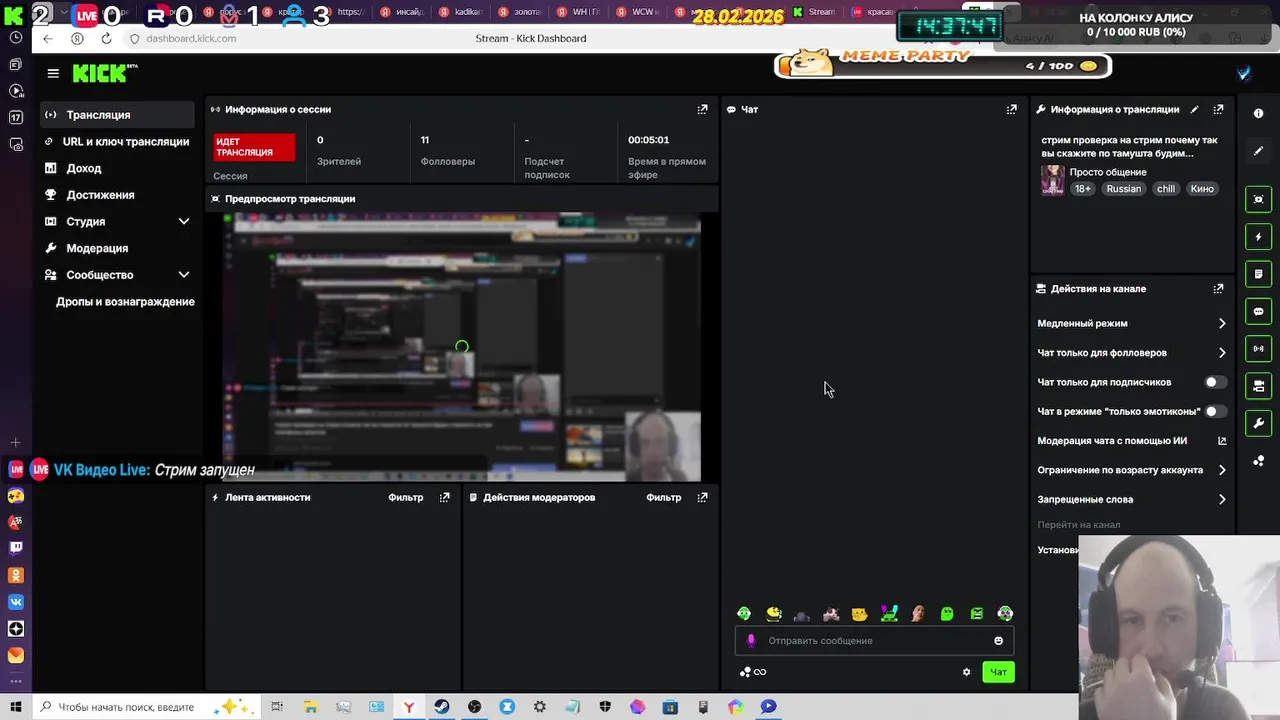
Task: Pop out the channel actions panel
Action: (1218, 288)
